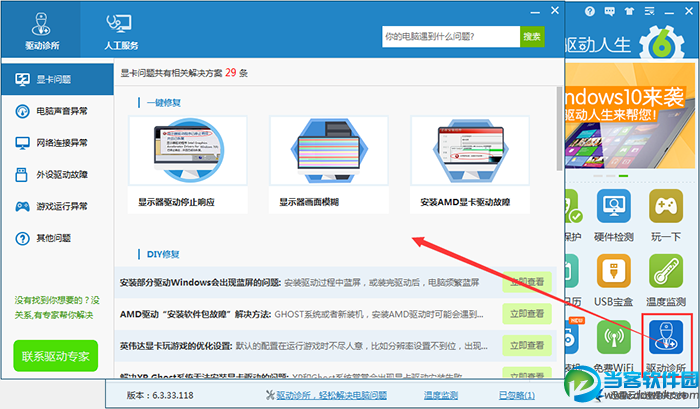Image resolution: width=700 pixels, height=409 pixels.
Task: Click the Windows10来袭 banner in 驱动人生 window
Action: [630, 116]
